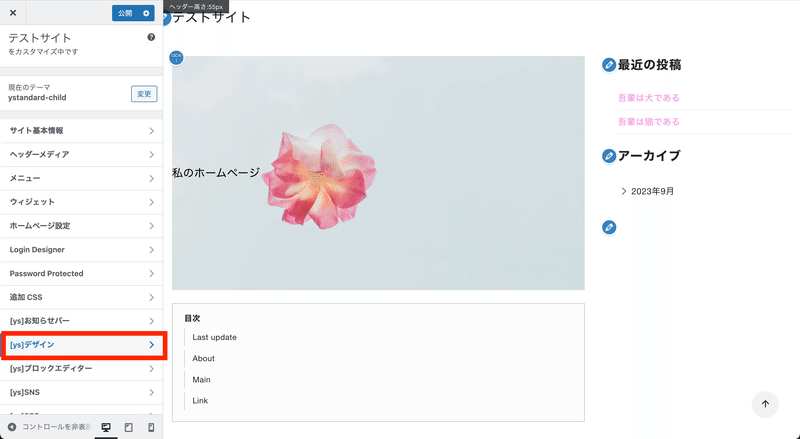Image resolution: width=800 pixels, height=439 pixels.
Task: Click 目次 heading in contents box
Action: 192,319
